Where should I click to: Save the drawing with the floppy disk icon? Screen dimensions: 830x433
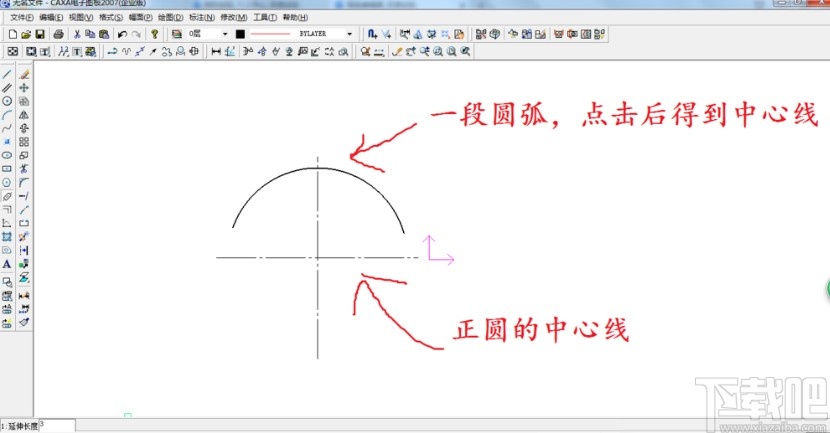[40, 34]
